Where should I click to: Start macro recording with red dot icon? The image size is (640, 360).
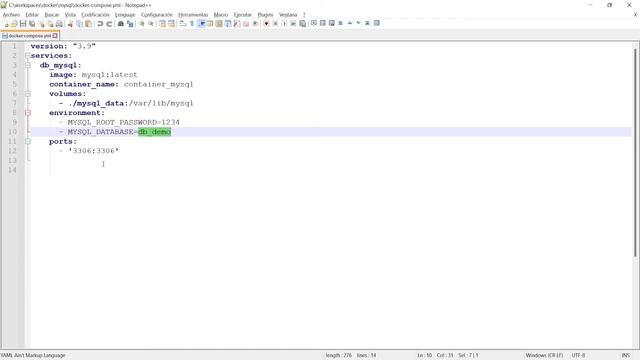tap(266, 24)
